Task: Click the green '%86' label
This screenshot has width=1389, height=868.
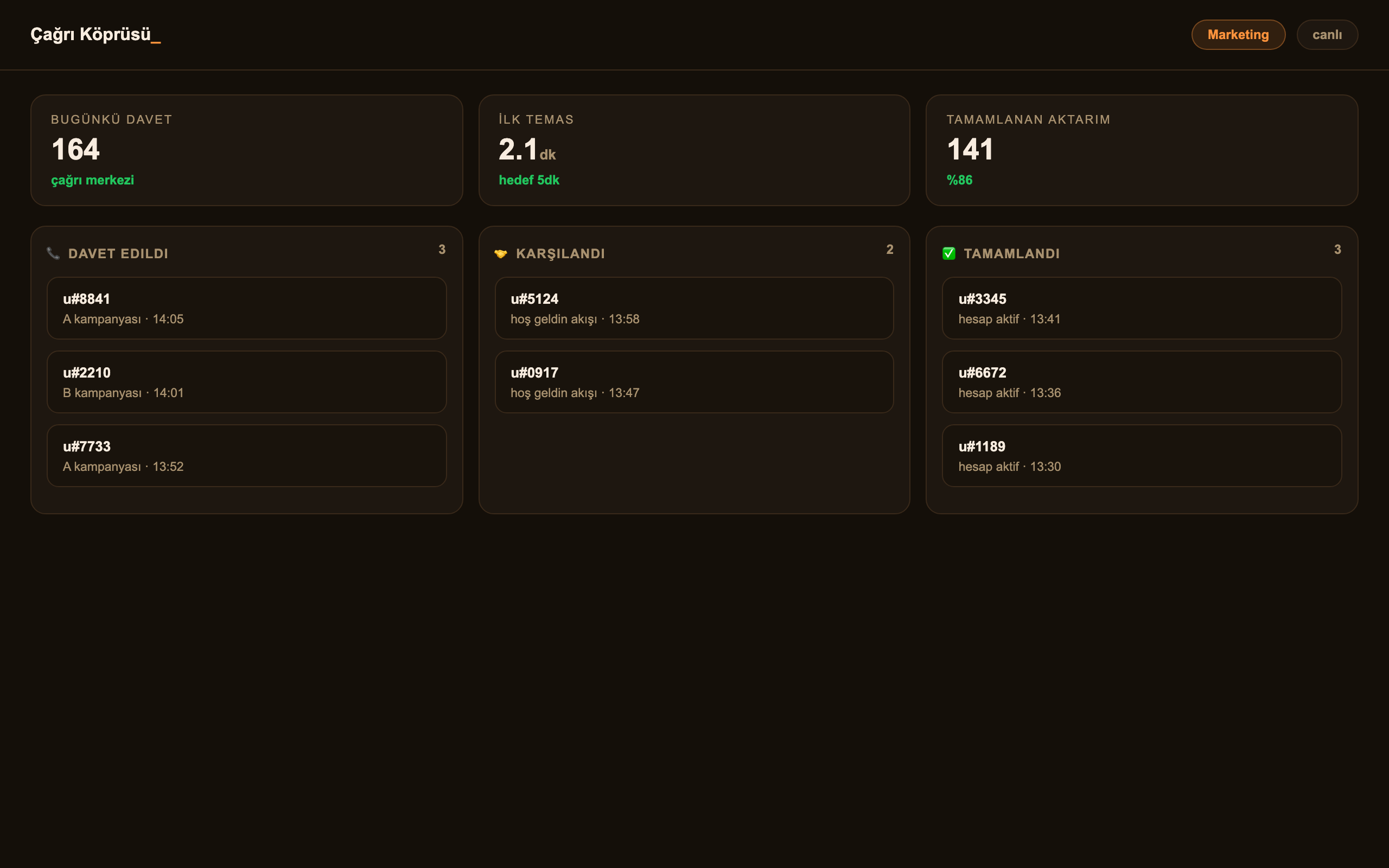Action: click(x=959, y=180)
